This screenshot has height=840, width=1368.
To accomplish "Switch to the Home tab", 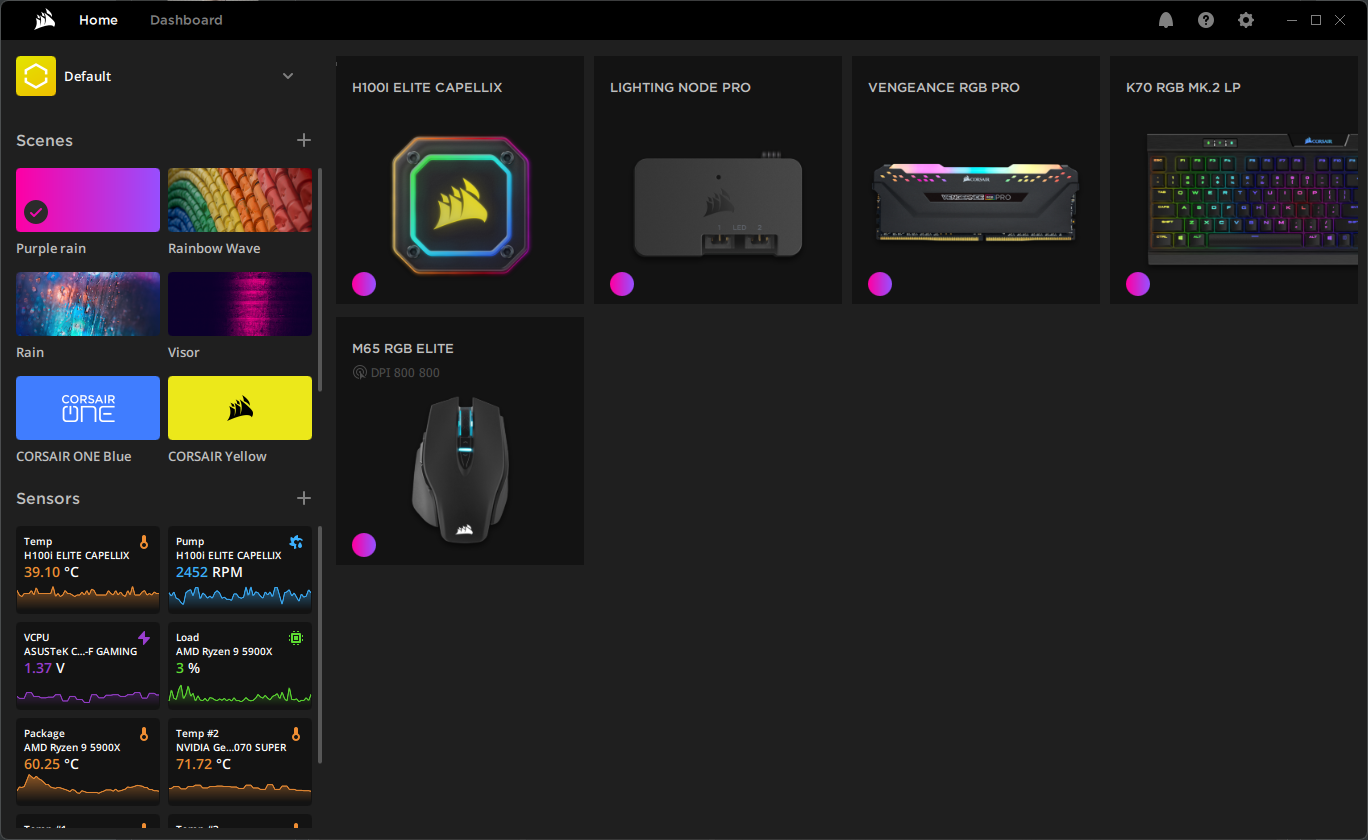I will (98, 20).
